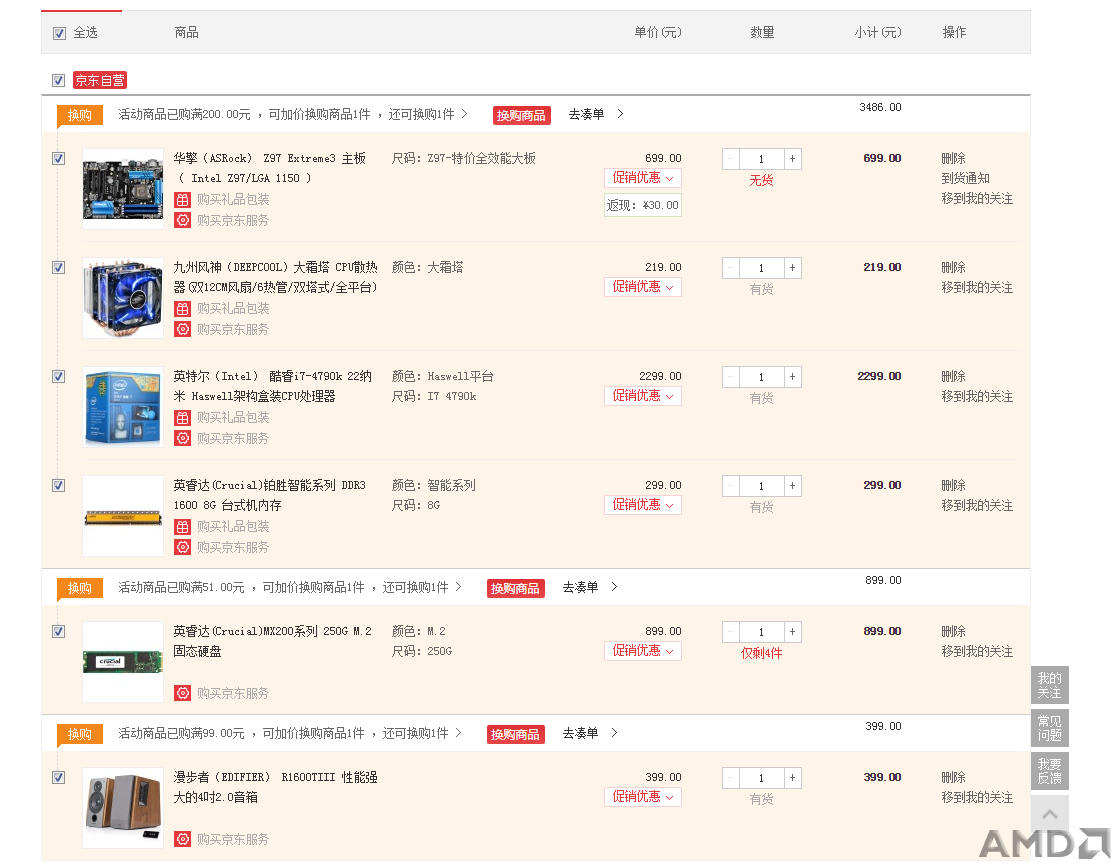Expand 促销优惠 dropdown for EDIFIER speaker
Image resolution: width=1116 pixels, height=864 pixels.
pyautogui.click(x=643, y=796)
